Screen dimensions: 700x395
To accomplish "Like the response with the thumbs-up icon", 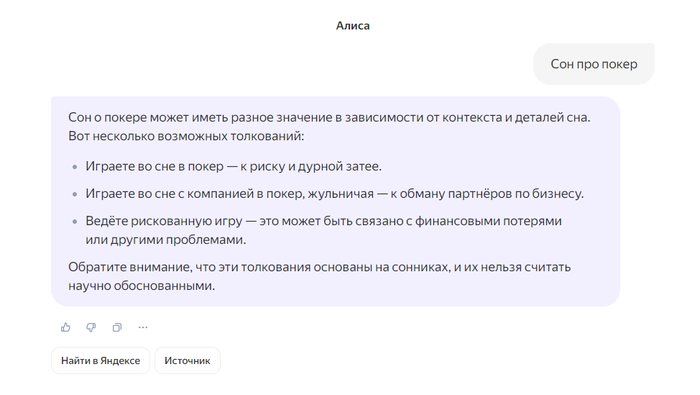I will click(x=66, y=328).
